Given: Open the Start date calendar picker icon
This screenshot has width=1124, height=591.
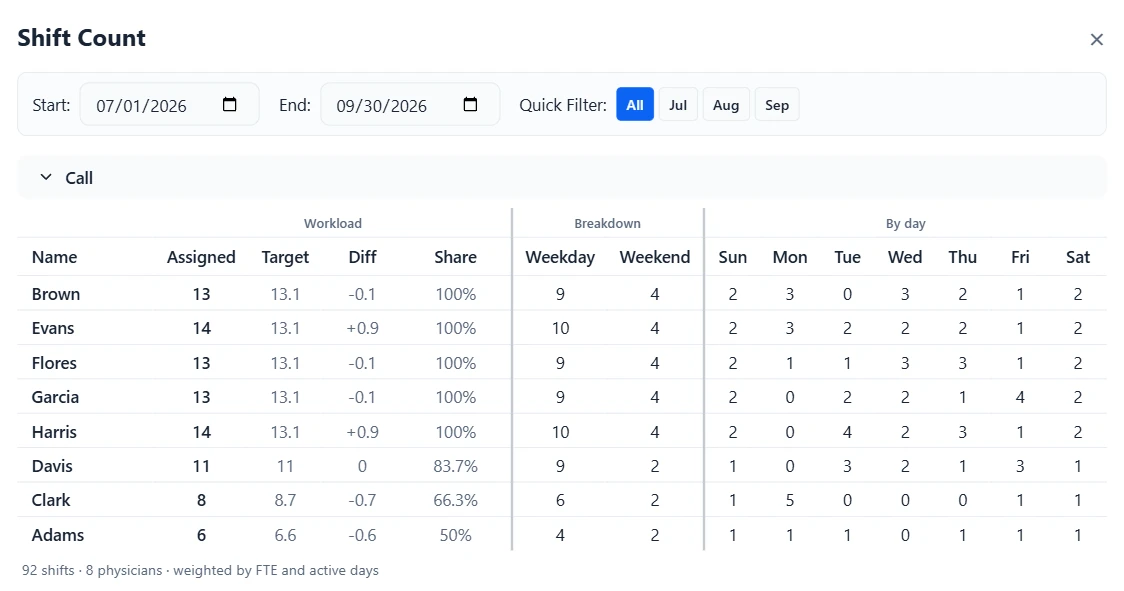Looking at the screenshot, I should pyautogui.click(x=229, y=105).
